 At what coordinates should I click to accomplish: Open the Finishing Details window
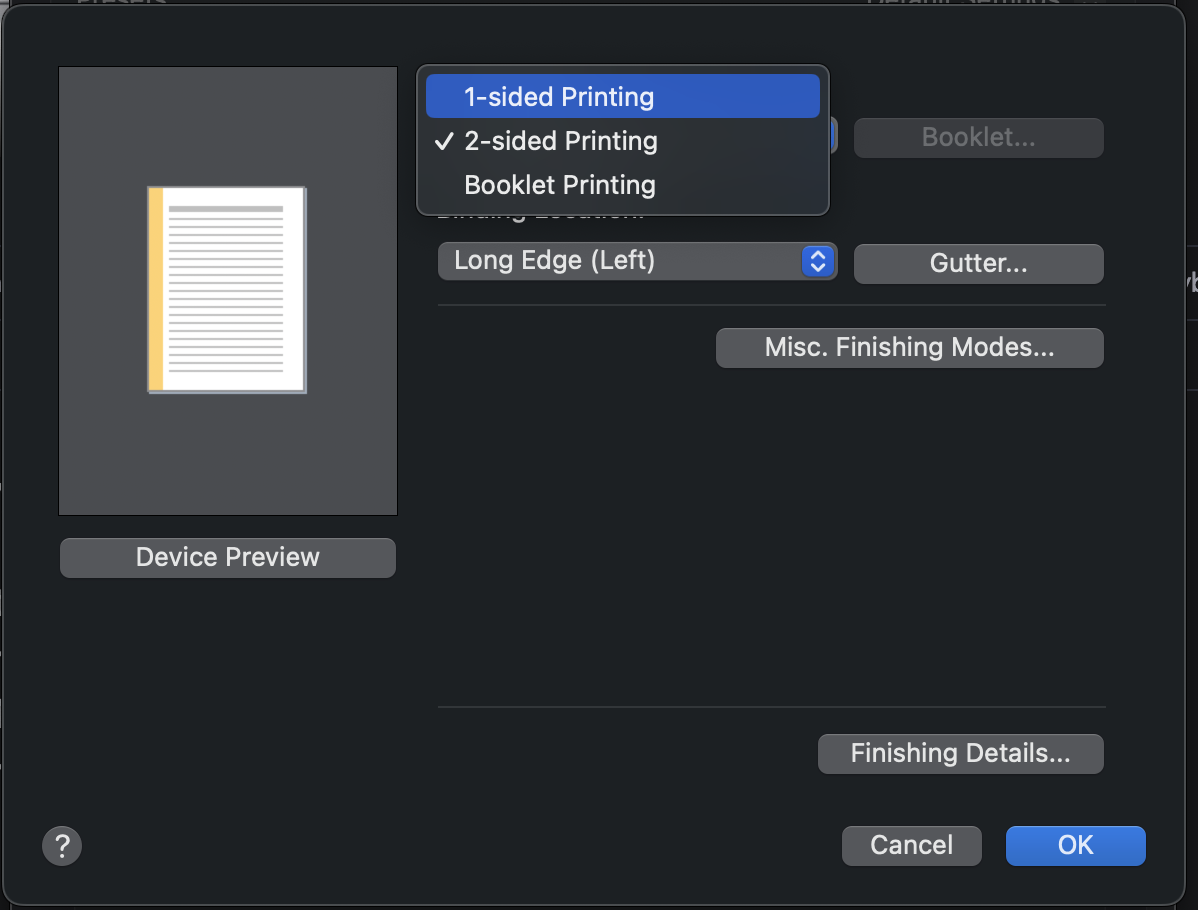[960, 754]
